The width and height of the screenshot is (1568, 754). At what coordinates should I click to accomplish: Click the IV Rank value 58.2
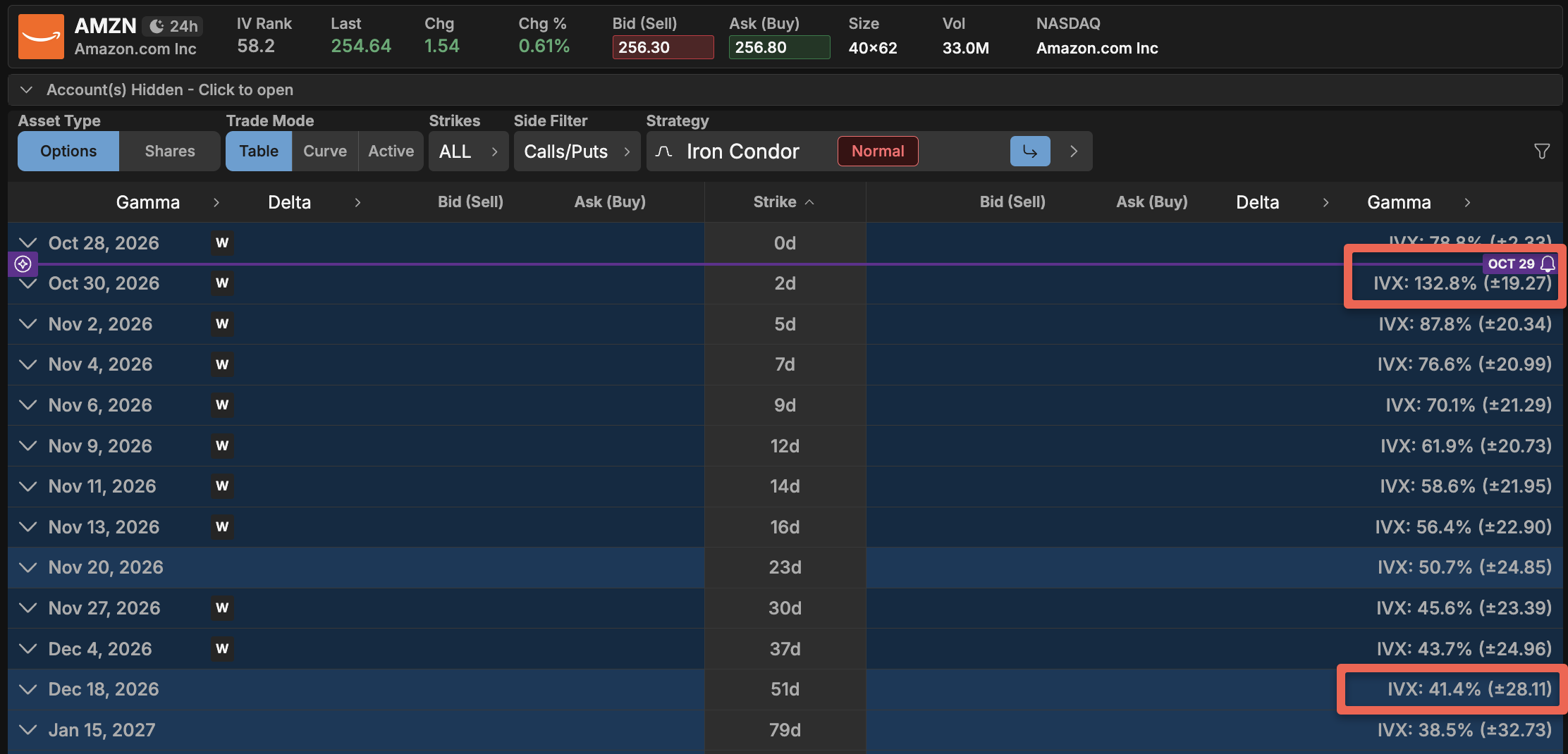[256, 47]
